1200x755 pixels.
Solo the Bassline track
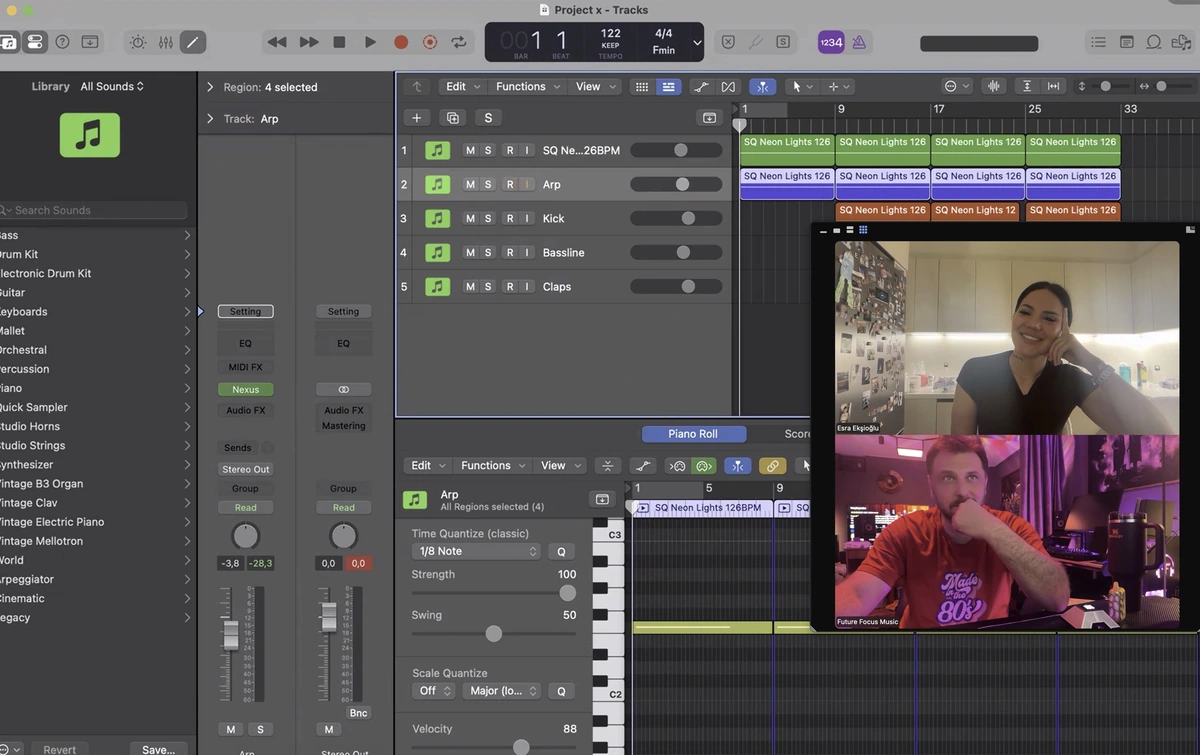pos(488,252)
